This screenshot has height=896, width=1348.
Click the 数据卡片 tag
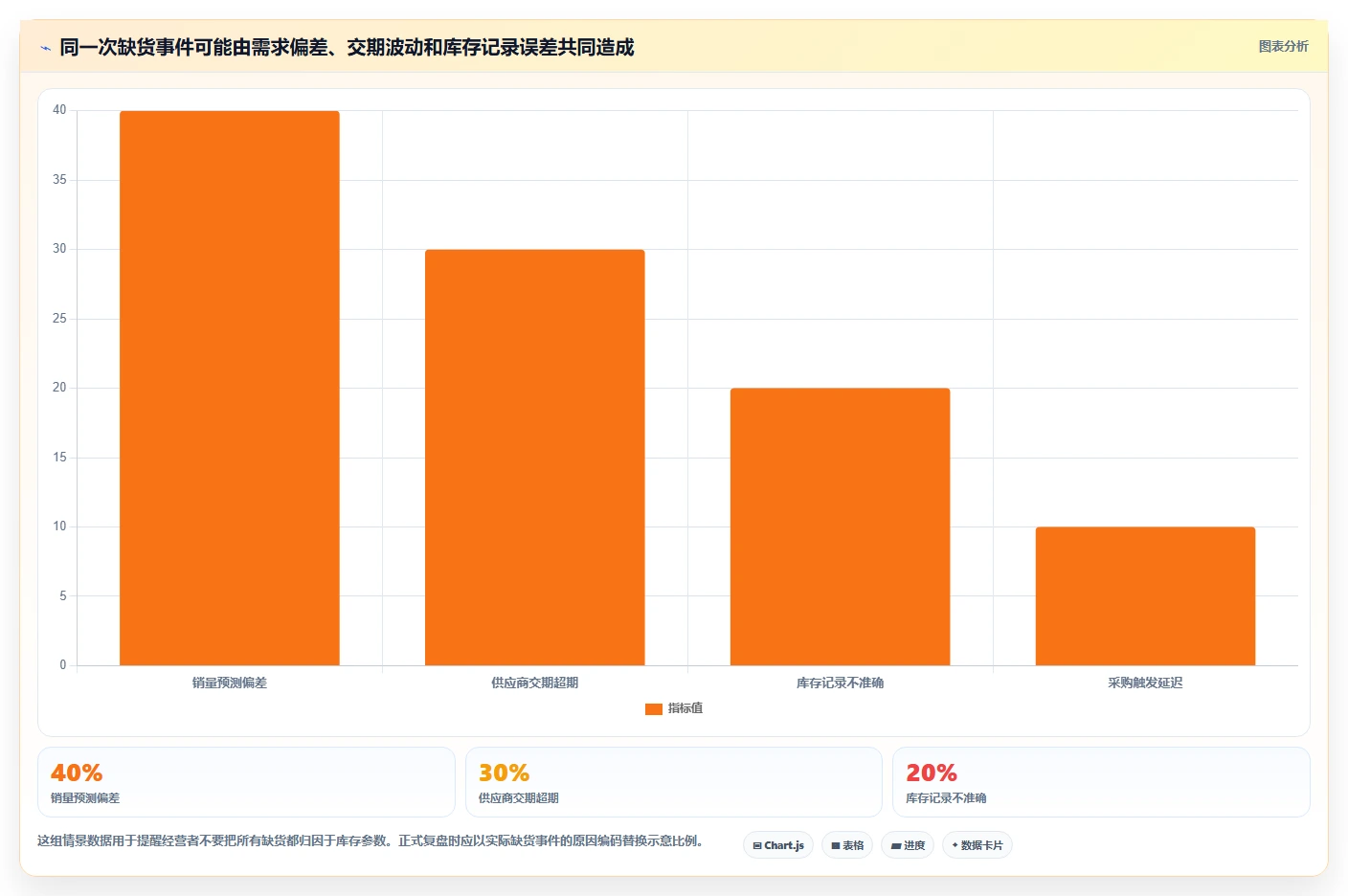(977, 845)
